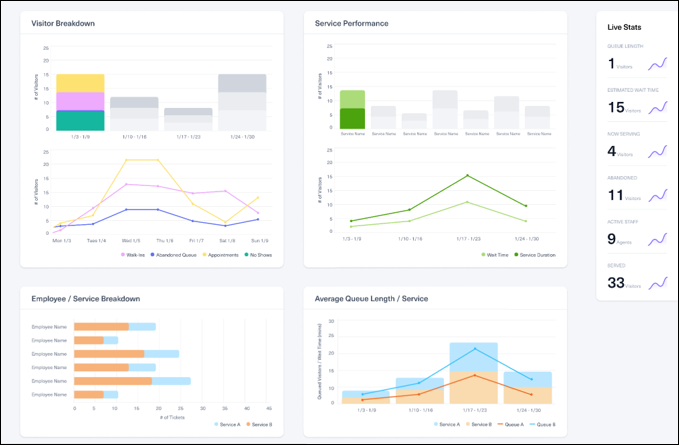The width and height of the screenshot is (679, 445).
Task: Click the Walk-ins point on Sat 1/8
Action: coord(225,191)
